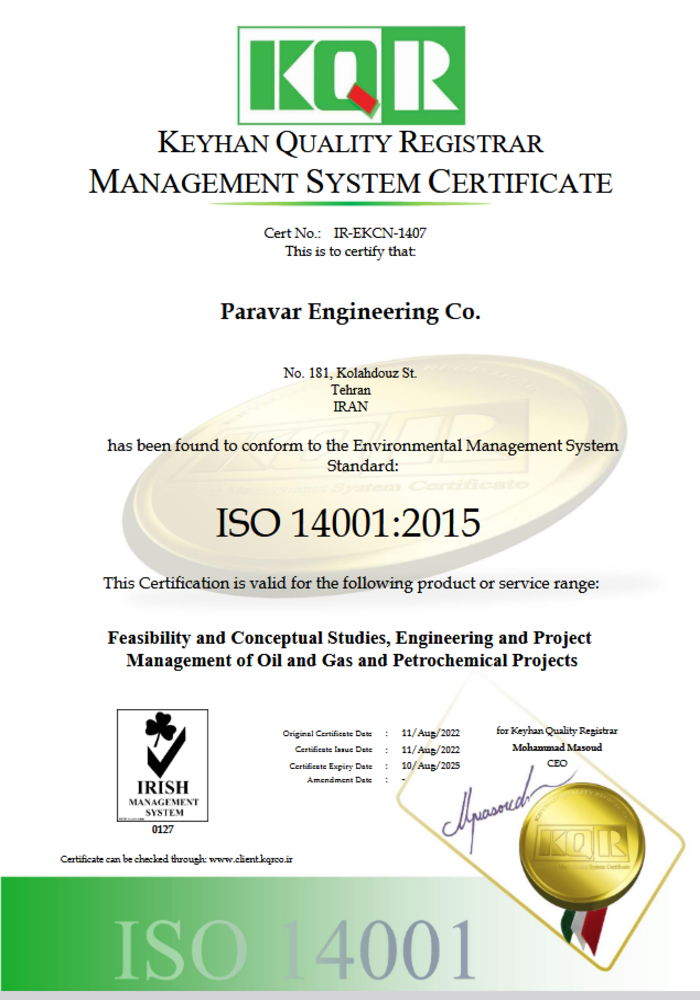The height and width of the screenshot is (1000, 700).
Task: Select the 'Management System Certificate' title
Action: point(351,182)
